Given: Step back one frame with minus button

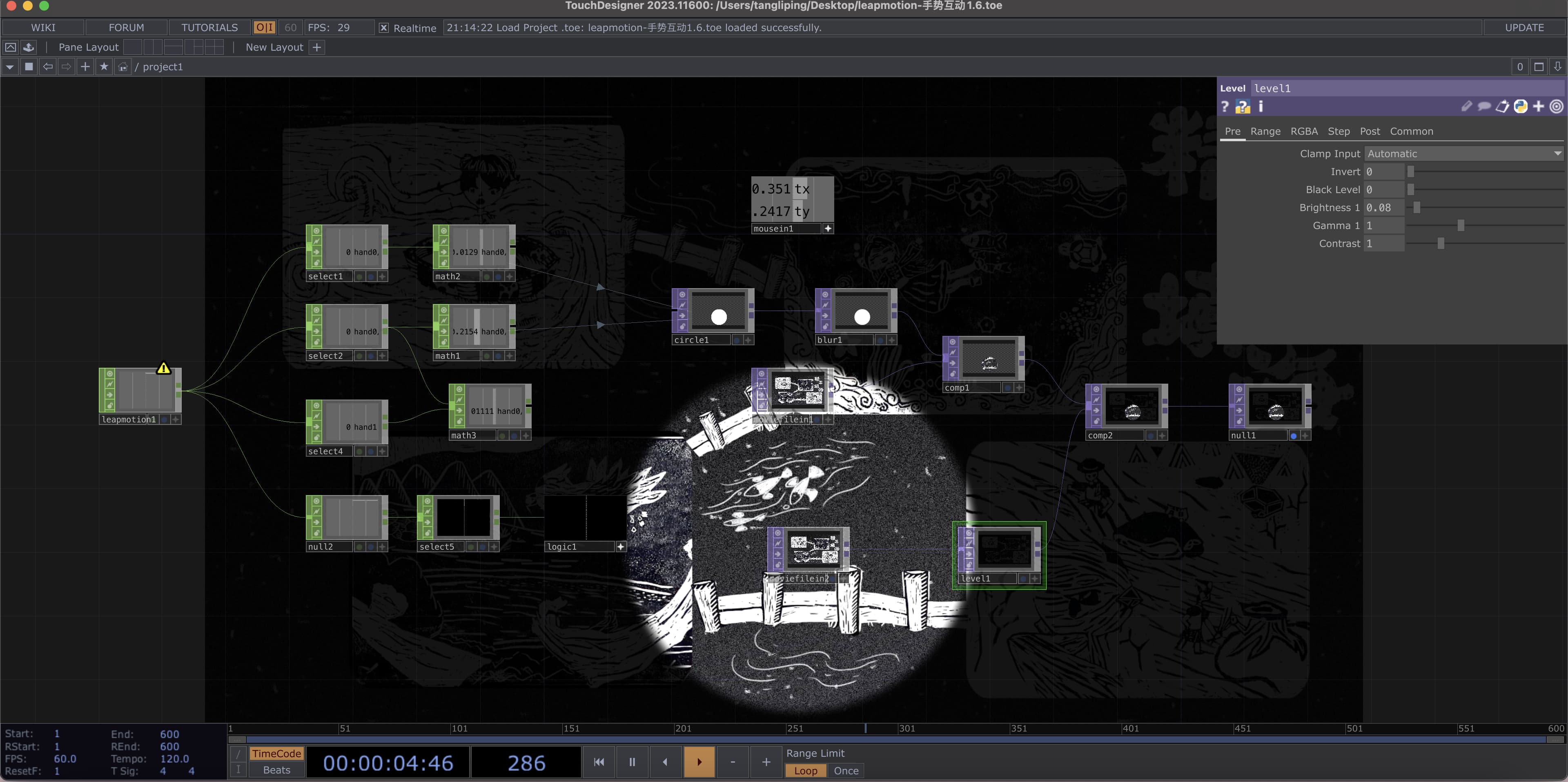Looking at the screenshot, I should click(x=733, y=762).
